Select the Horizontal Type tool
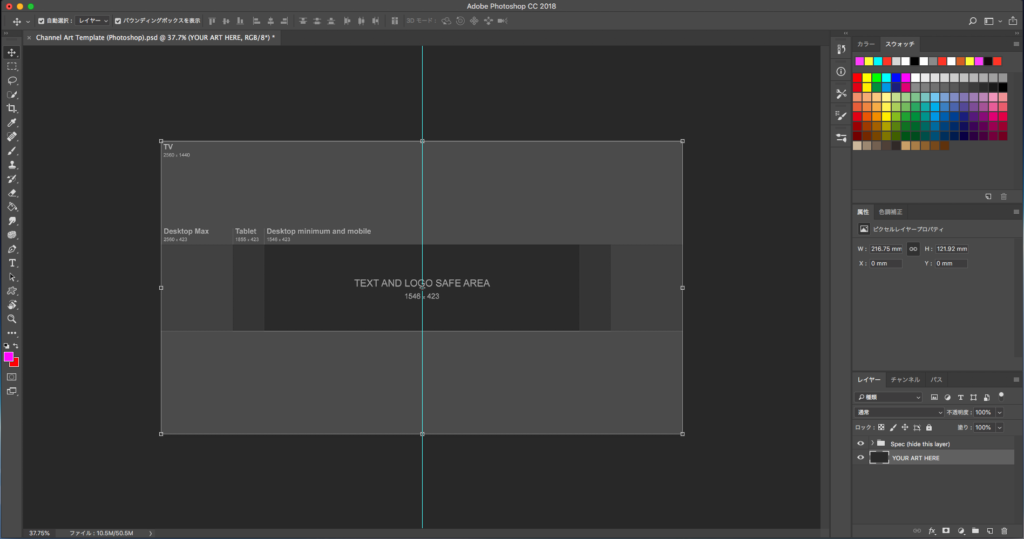 tap(12, 263)
